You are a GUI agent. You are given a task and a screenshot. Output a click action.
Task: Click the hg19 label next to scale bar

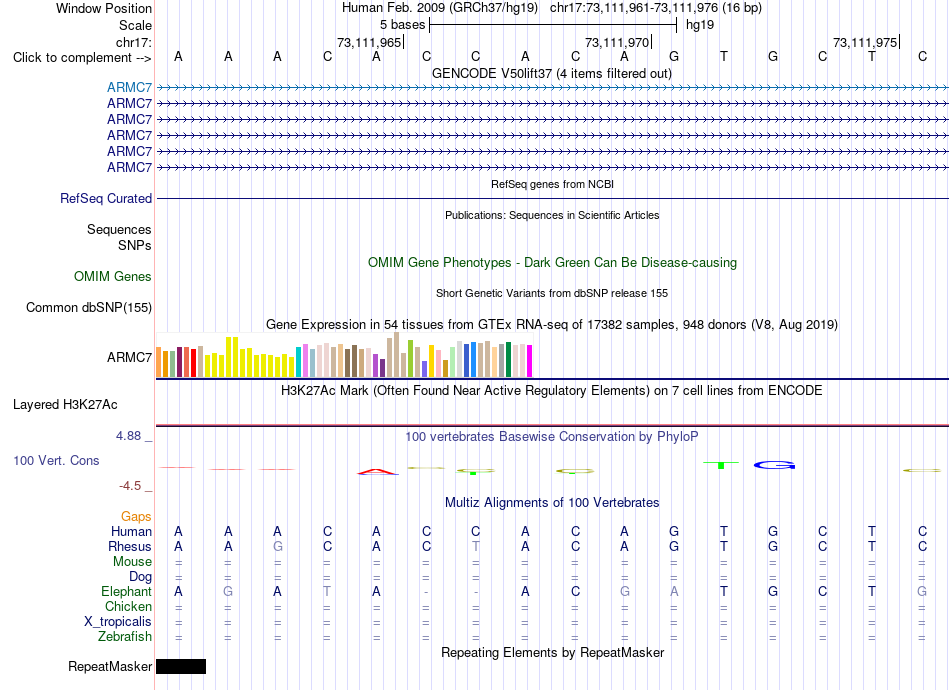(x=700, y=25)
